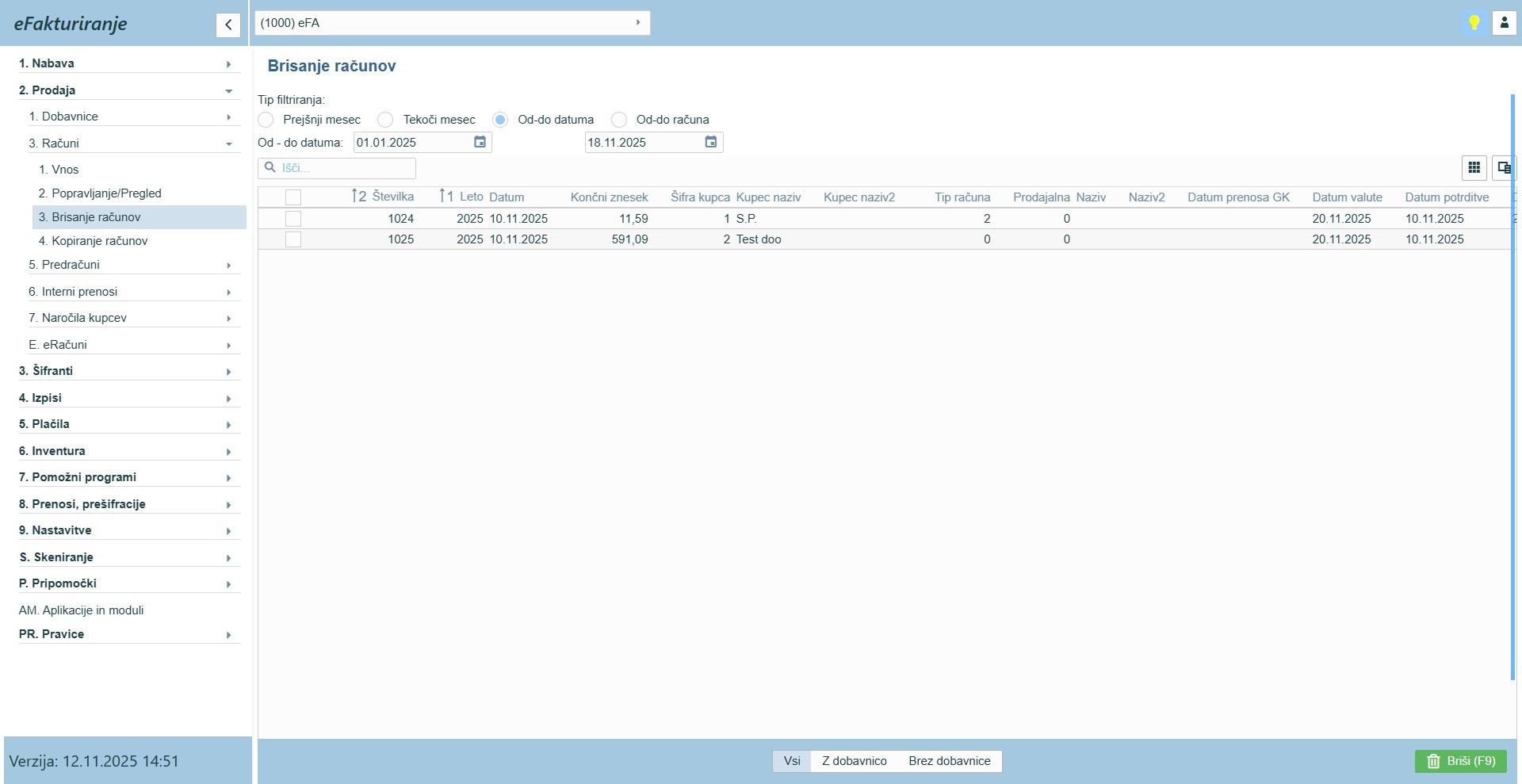1522x784 pixels.
Task: Click the grid view icon above the table
Action: [x=1474, y=168]
